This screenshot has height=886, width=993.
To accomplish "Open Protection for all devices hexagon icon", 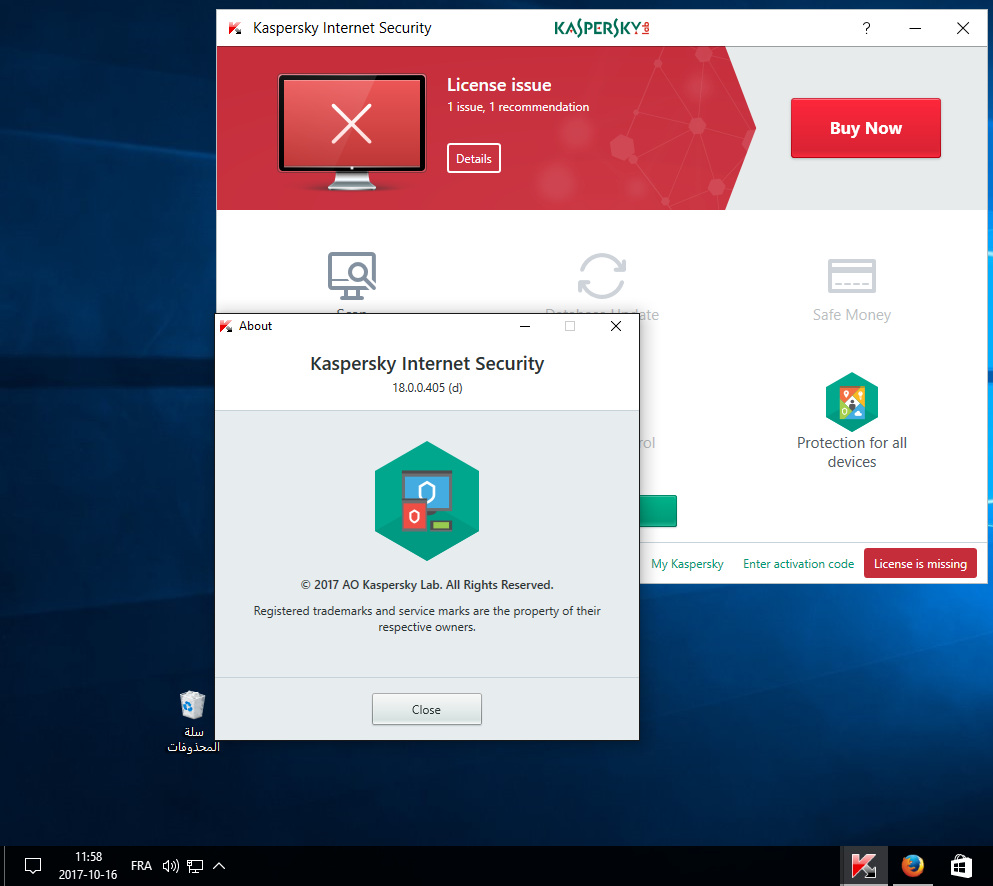I will tap(852, 402).
